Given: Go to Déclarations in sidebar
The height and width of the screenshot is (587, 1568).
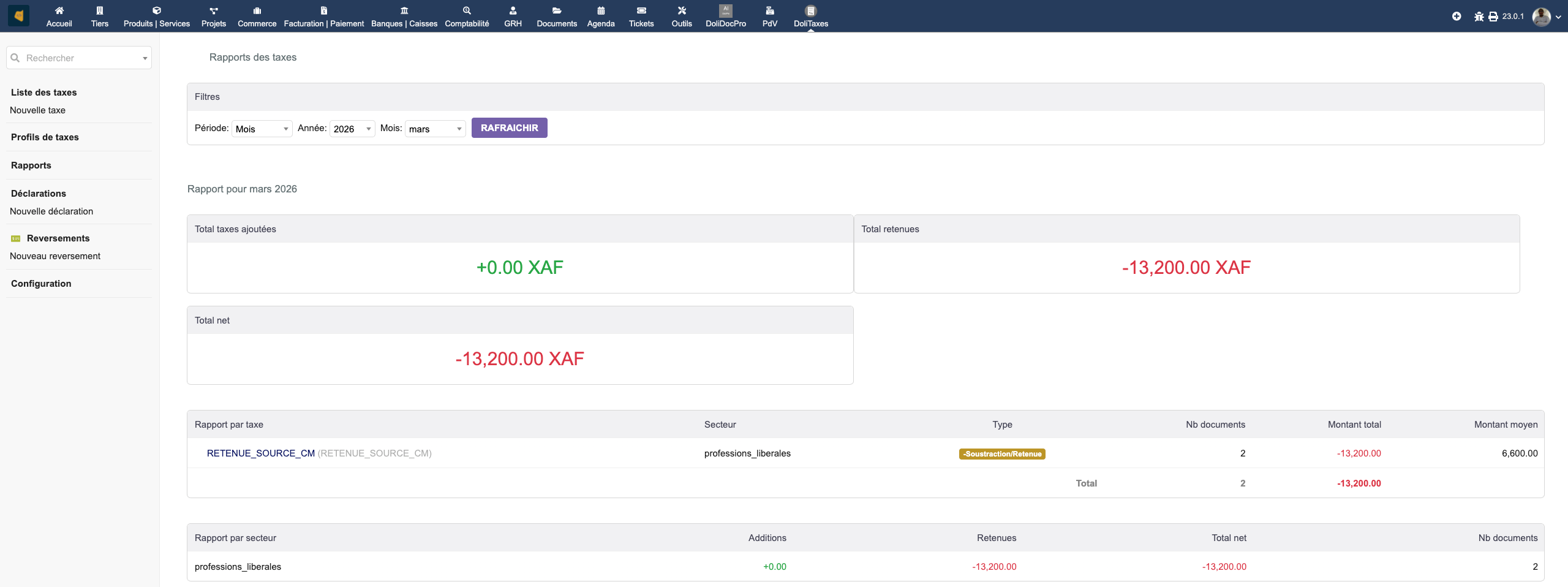Looking at the screenshot, I should [x=39, y=194].
